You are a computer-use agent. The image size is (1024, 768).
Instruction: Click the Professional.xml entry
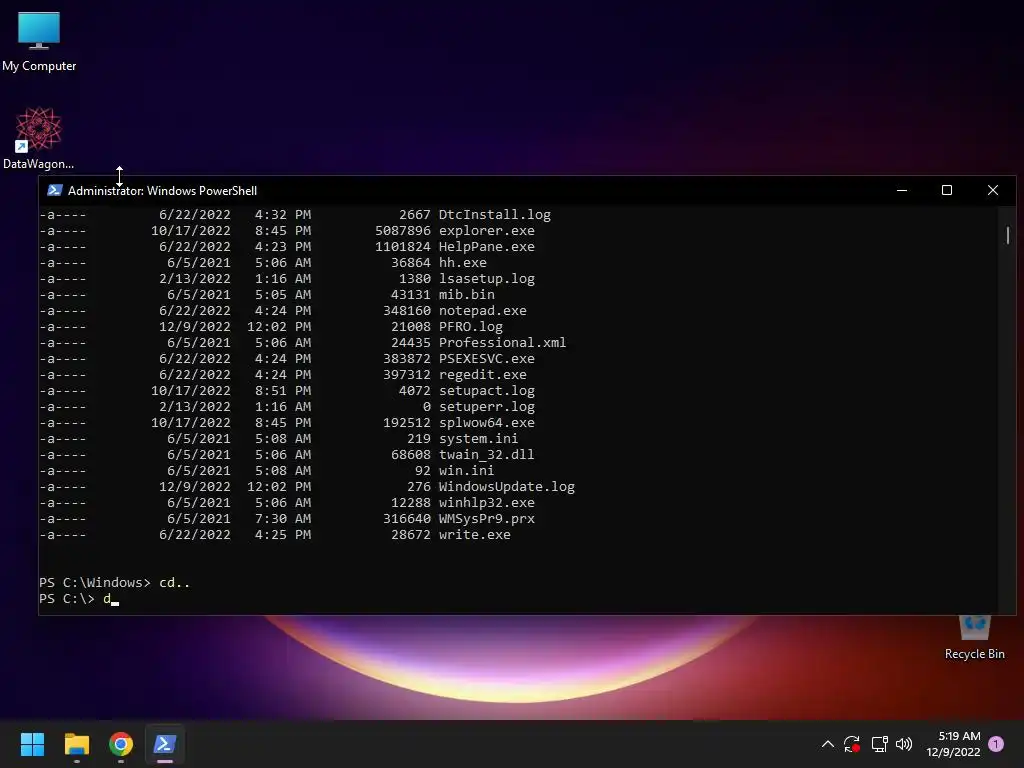click(x=502, y=343)
